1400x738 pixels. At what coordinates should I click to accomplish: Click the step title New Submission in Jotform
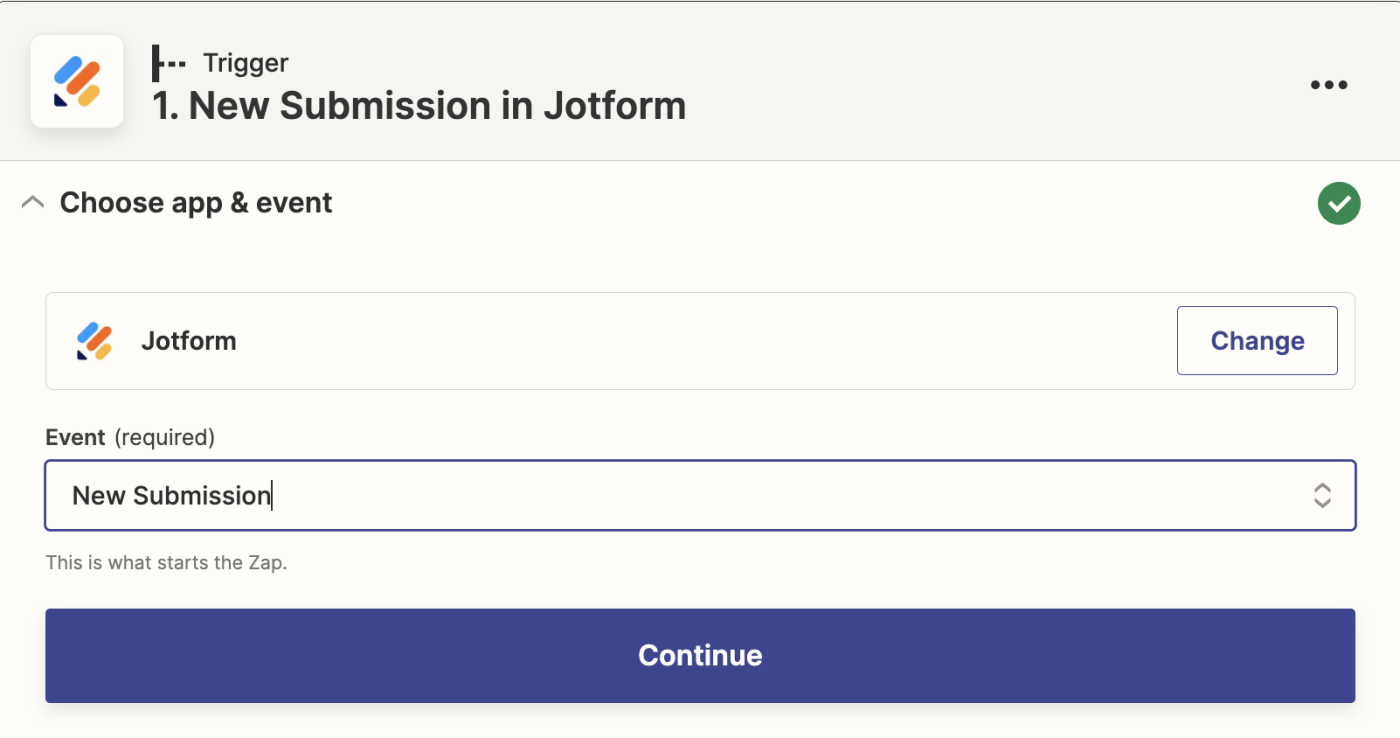(419, 105)
